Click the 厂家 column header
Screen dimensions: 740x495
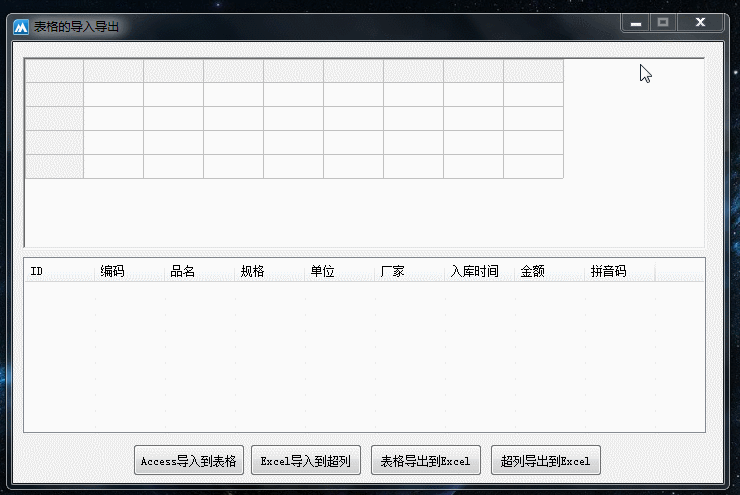point(409,271)
